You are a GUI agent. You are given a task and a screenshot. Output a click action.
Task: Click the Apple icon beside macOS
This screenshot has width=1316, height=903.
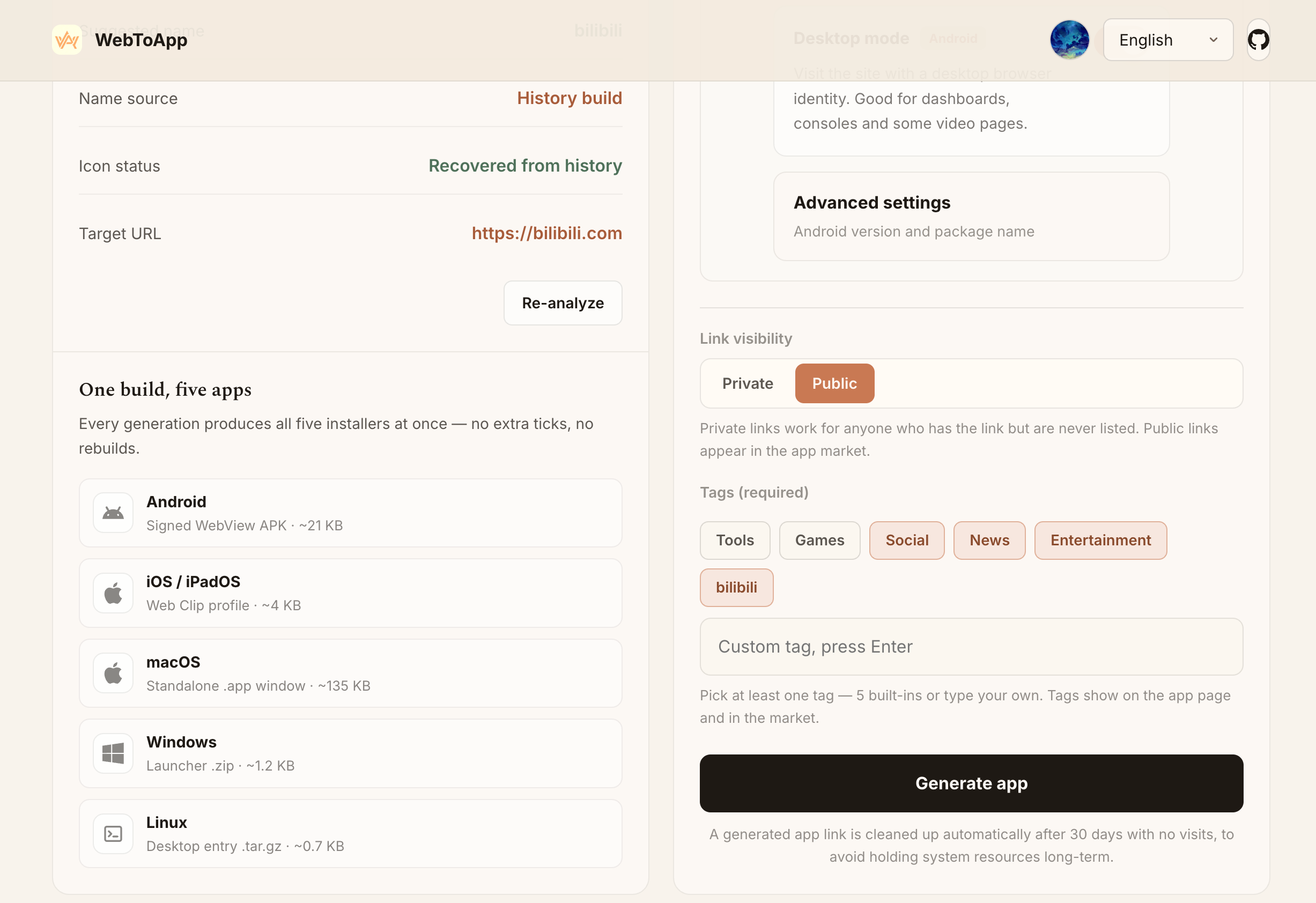point(113,673)
